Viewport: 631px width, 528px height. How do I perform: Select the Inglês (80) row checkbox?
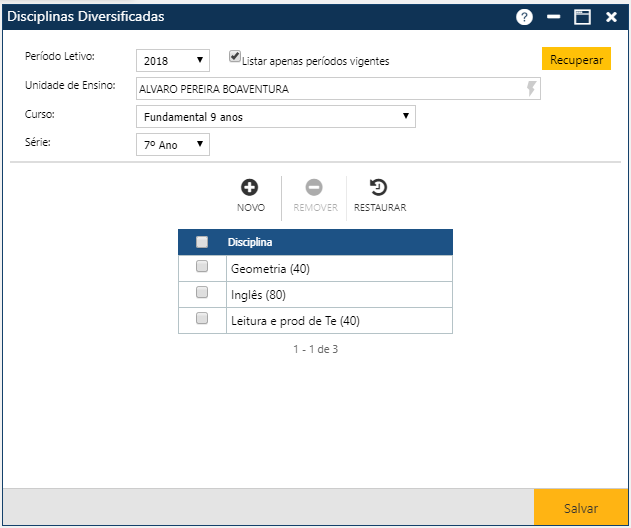(x=202, y=293)
